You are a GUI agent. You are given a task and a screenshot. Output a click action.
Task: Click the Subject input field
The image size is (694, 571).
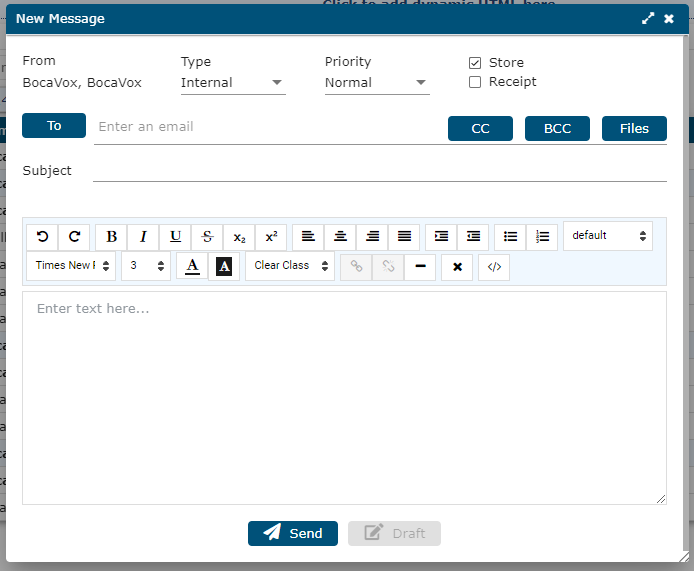tap(380, 170)
